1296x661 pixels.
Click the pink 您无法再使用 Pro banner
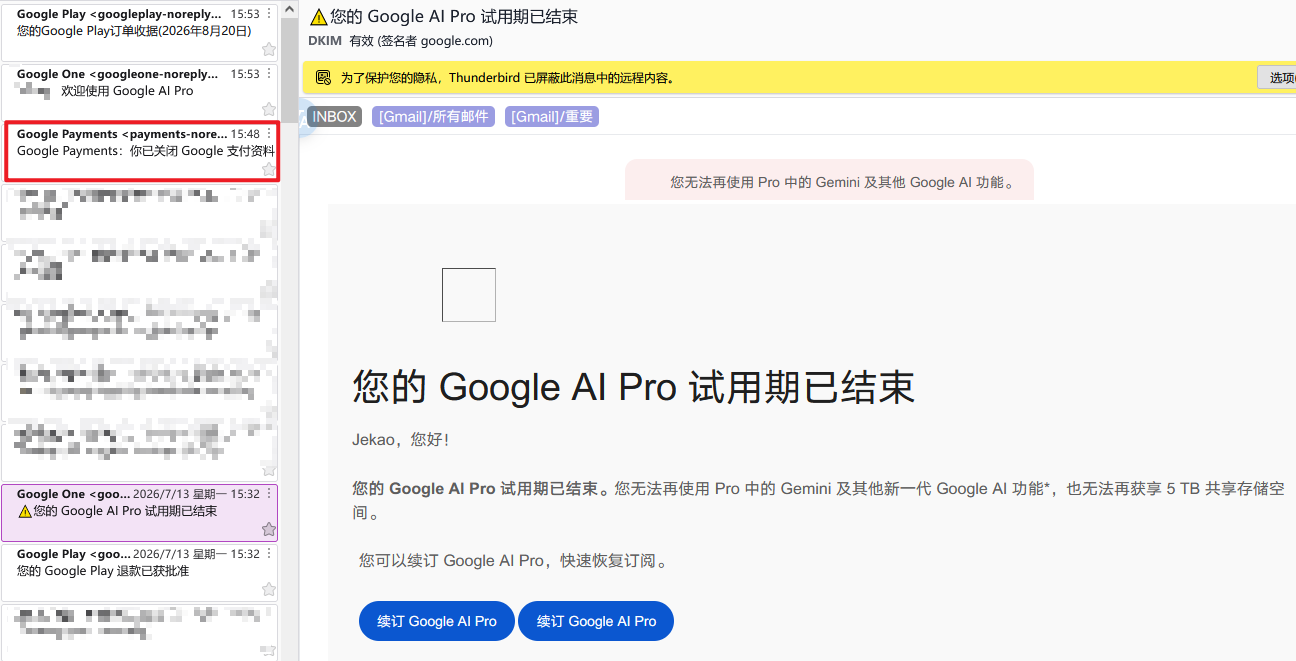829,179
